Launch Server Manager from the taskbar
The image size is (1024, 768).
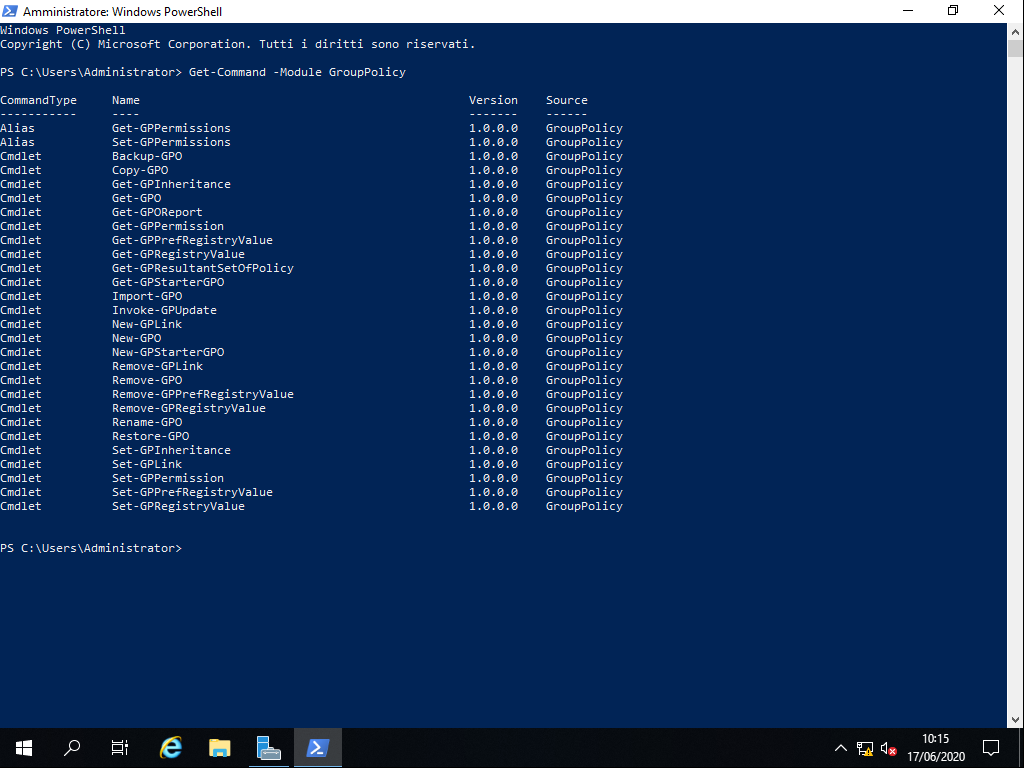point(268,747)
